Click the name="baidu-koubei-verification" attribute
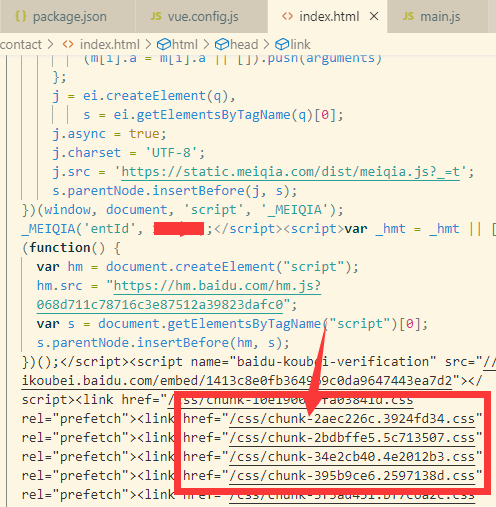 point(313,362)
